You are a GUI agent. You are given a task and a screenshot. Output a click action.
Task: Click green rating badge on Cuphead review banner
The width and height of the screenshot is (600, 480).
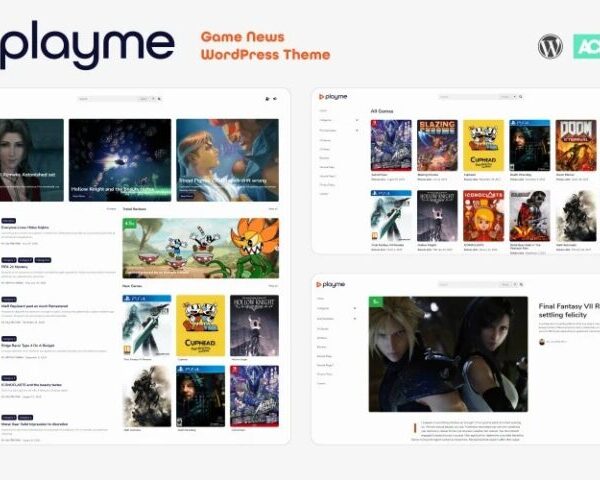click(x=130, y=224)
